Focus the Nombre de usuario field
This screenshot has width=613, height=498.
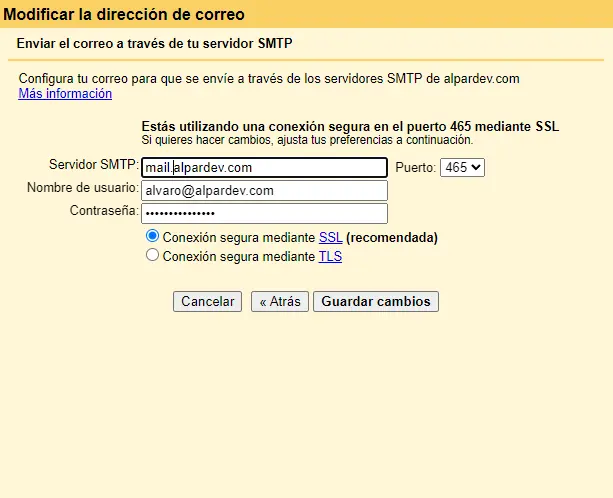[264, 191]
